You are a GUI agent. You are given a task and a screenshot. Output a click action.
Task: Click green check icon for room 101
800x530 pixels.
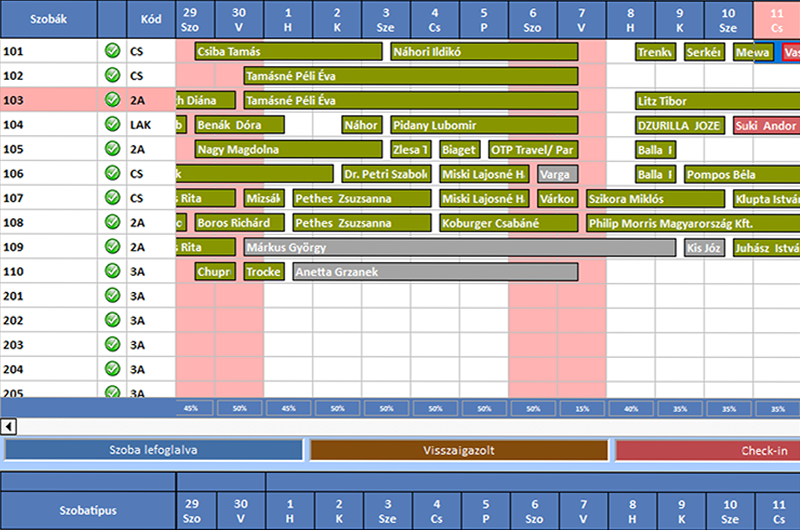[x=112, y=51]
